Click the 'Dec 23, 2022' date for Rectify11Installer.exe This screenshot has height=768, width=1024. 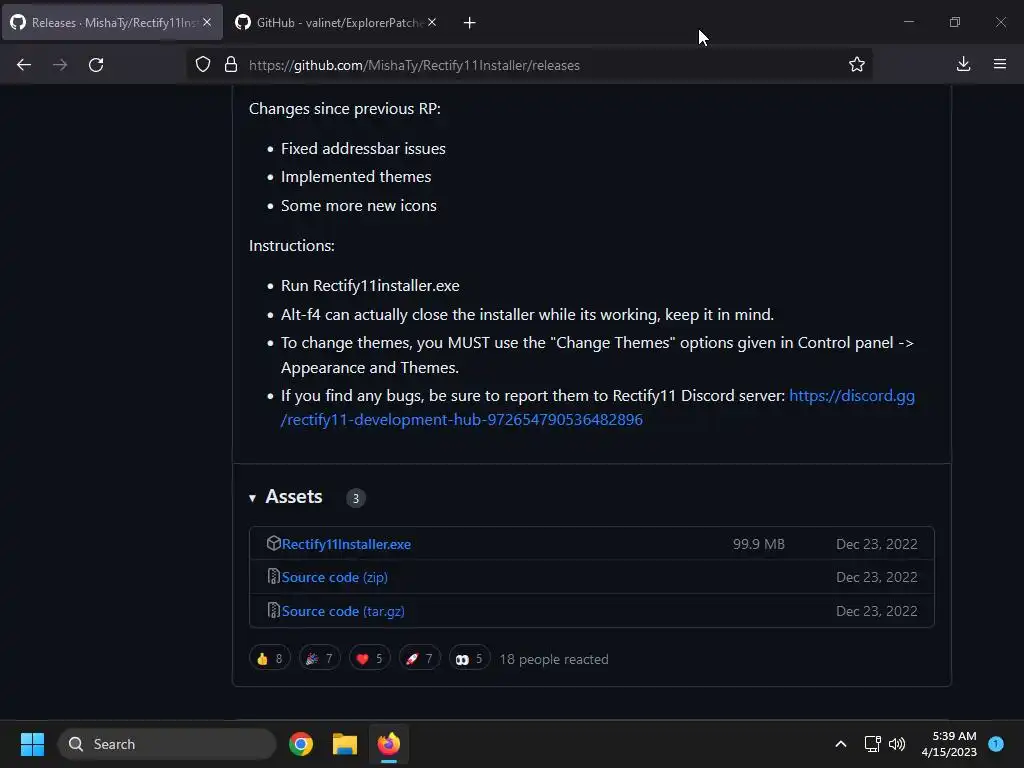click(876, 544)
